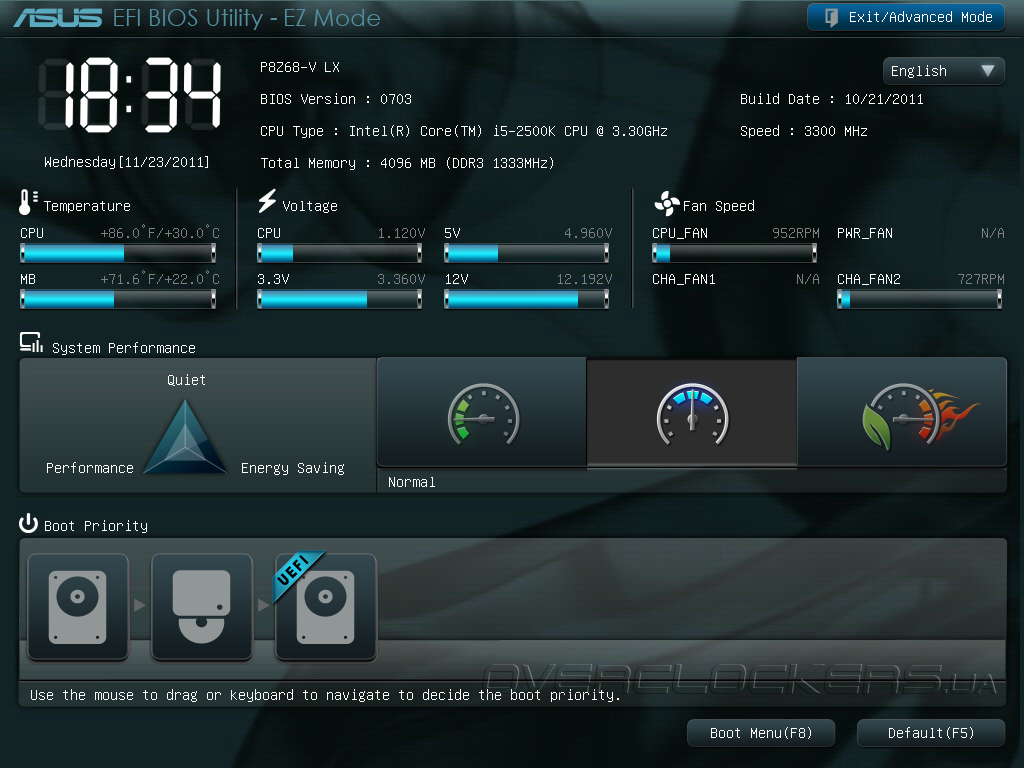Click the thermometer Temperature icon
The width and height of the screenshot is (1024, 768).
point(27,202)
